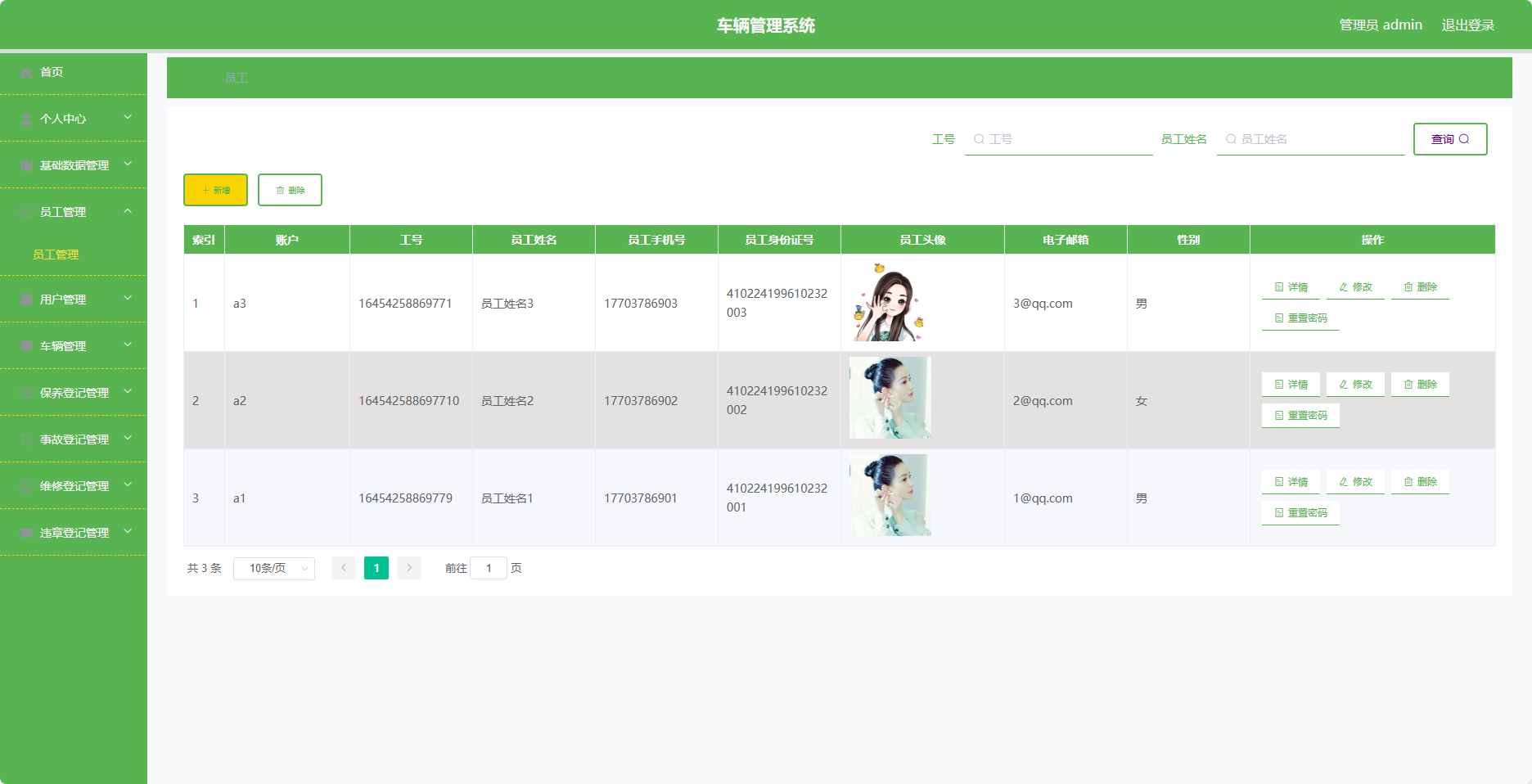
Task: Click 修改 for employee a3
Action: (1355, 287)
